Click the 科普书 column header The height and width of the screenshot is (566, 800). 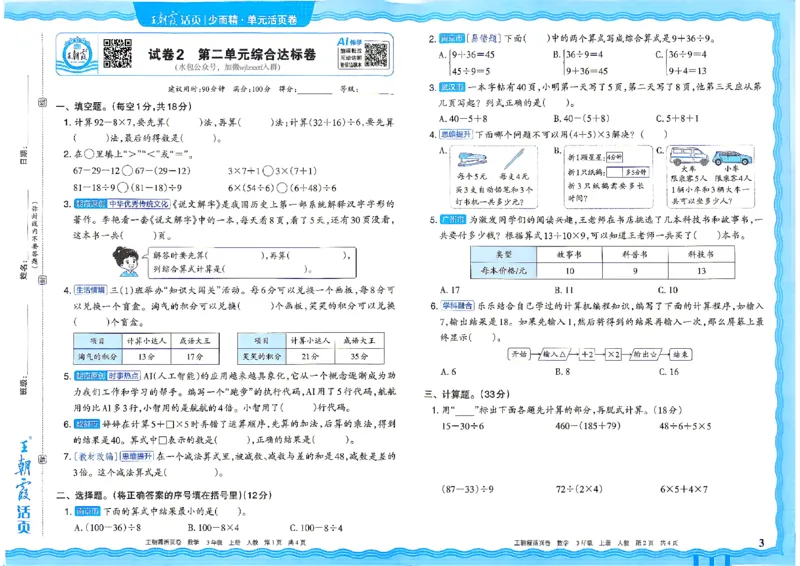click(635, 254)
